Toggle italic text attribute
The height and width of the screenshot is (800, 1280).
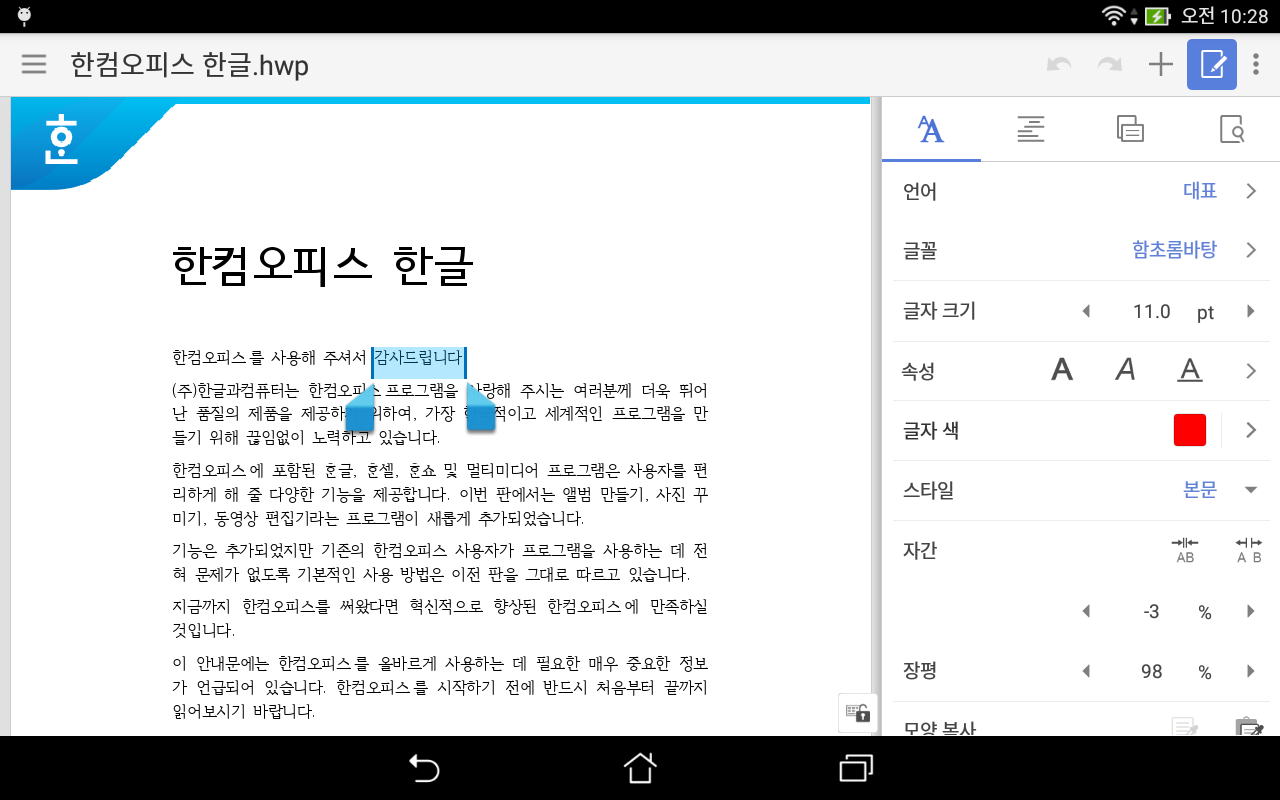coord(1126,371)
